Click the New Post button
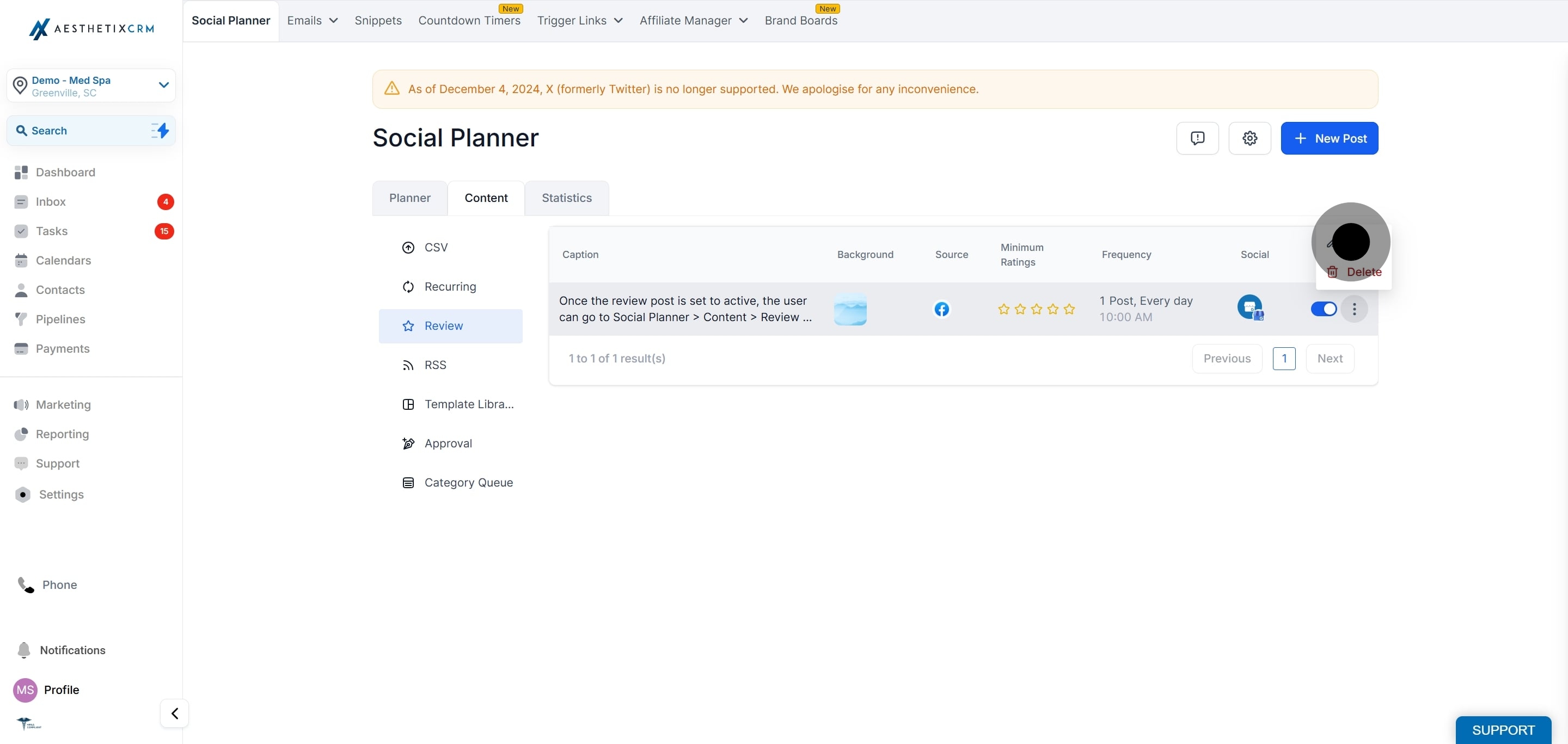The width and height of the screenshot is (1568, 744). tap(1329, 138)
